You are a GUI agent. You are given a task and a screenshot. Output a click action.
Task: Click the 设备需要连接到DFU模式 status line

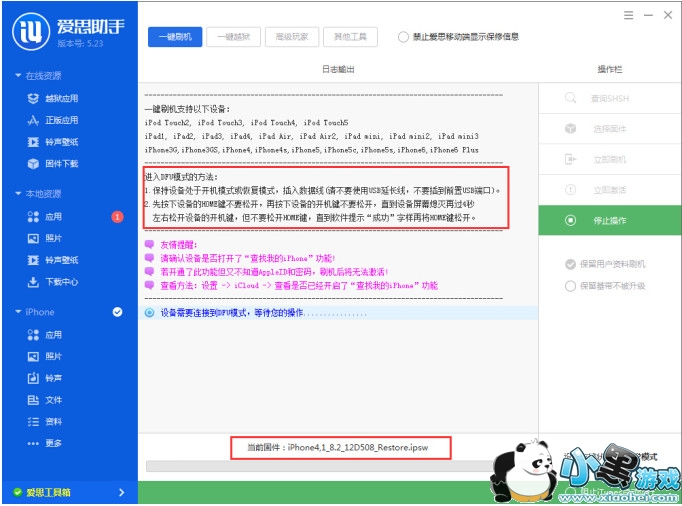[x=338, y=313]
